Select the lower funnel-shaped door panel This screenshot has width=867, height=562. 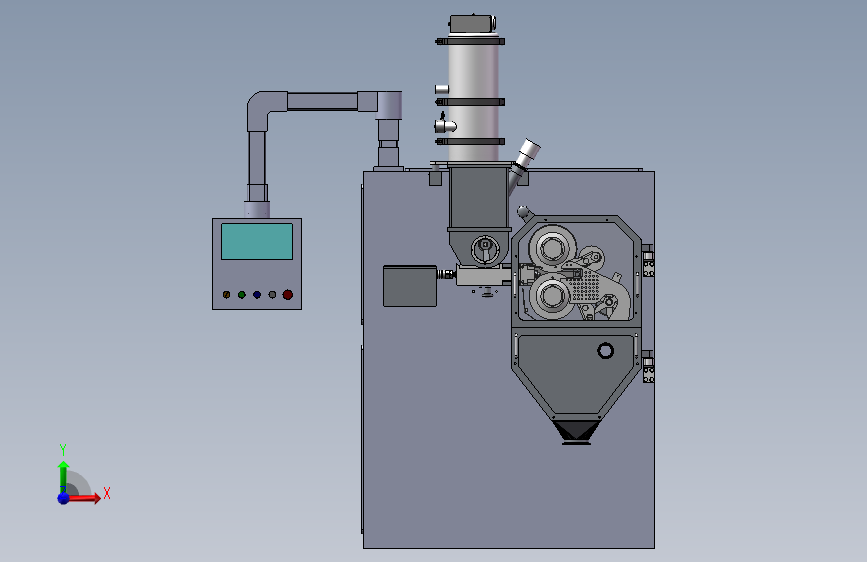pyautogui.click(x=576, y=374)
